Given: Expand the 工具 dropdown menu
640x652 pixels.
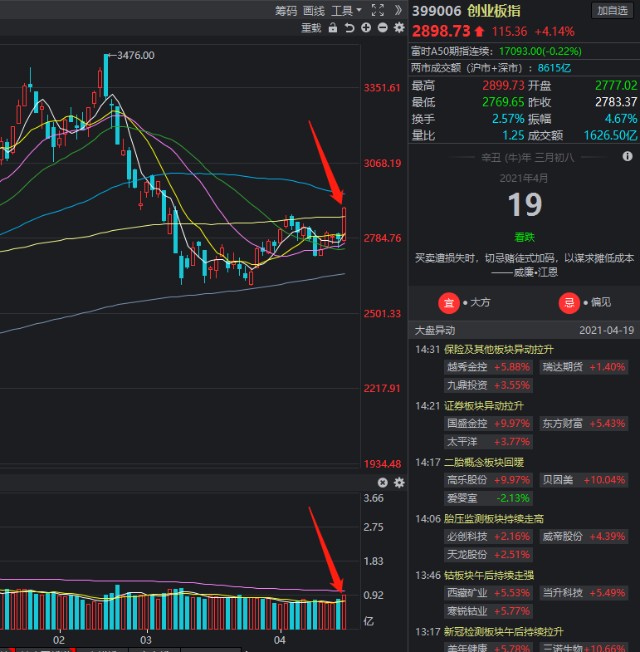Looking at the screenshot, I should [x=346, y=10].
